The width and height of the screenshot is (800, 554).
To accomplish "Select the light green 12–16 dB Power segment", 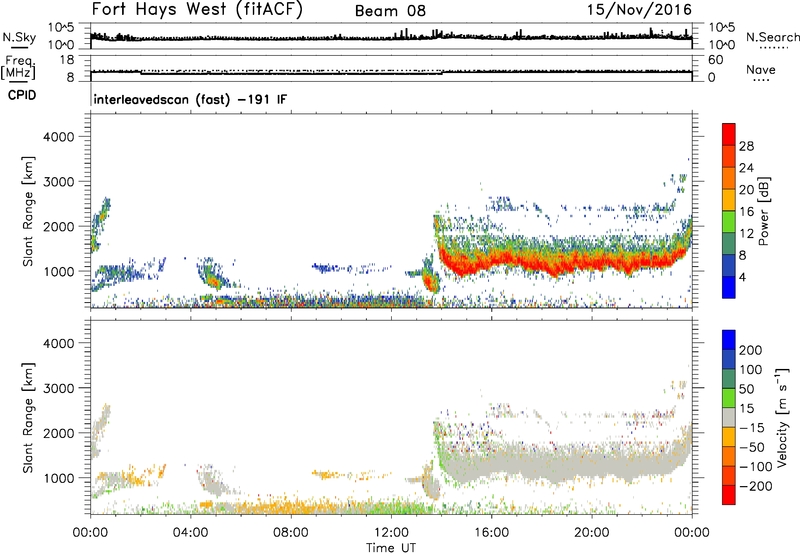I will click(x=729, y=222).
